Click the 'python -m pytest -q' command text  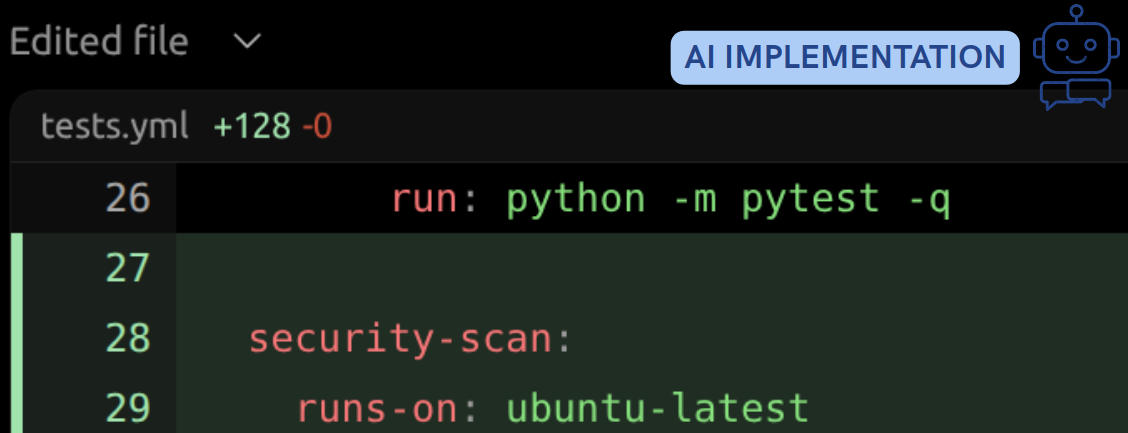tap(727, 199)
